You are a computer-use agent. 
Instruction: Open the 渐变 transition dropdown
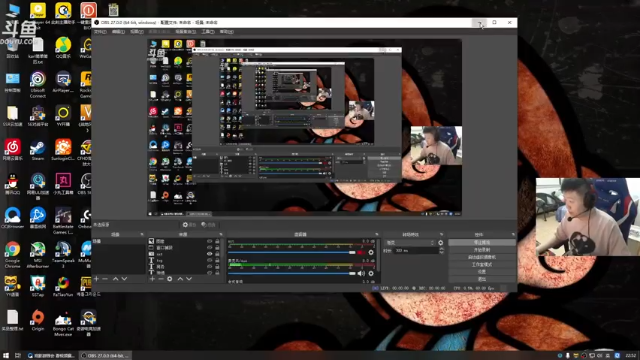410,243
